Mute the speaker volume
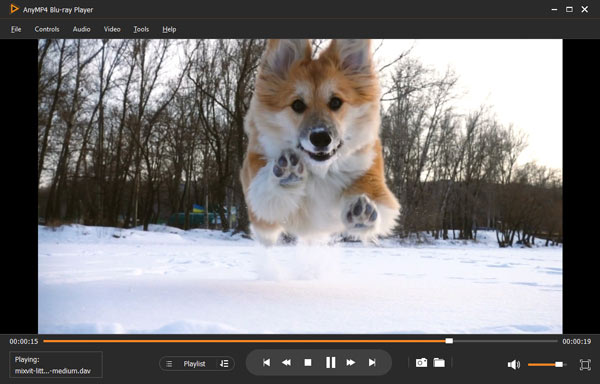This screenshot has width=600, height=384. 514,365
